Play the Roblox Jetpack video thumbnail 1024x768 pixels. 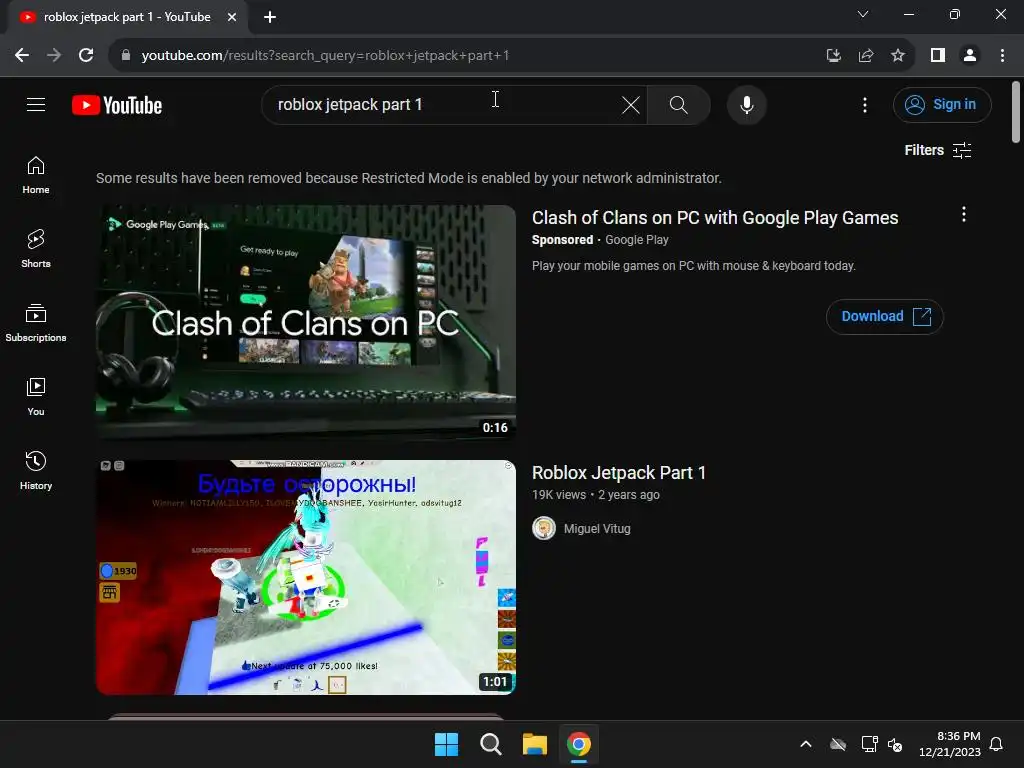click(306, 577)
